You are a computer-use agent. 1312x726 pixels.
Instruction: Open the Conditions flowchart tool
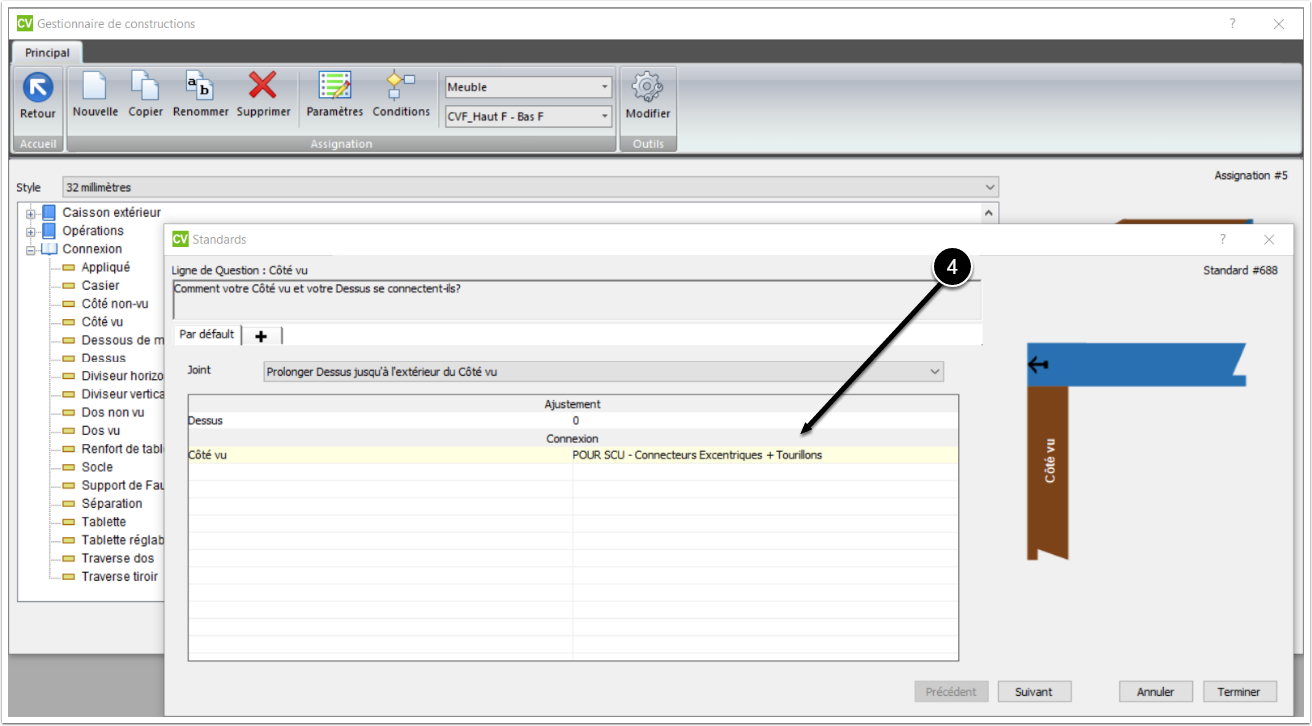tap(401, 86)
